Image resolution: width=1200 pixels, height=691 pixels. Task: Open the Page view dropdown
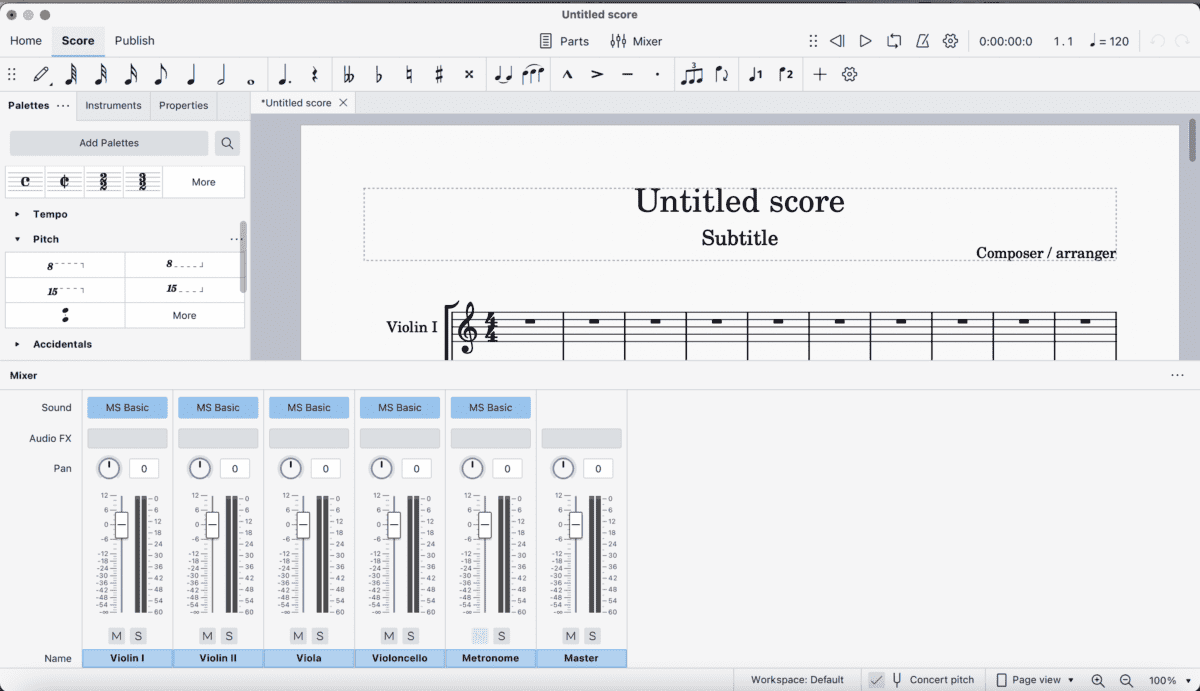coord(1034,679)
